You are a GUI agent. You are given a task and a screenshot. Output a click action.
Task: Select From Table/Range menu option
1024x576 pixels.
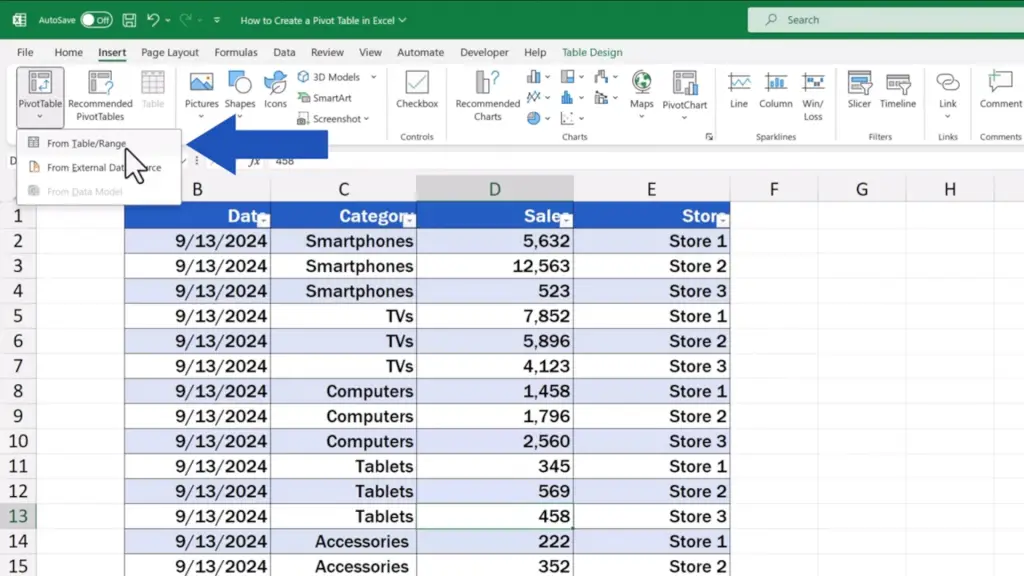pyautogui.click(x=86, y=144)
